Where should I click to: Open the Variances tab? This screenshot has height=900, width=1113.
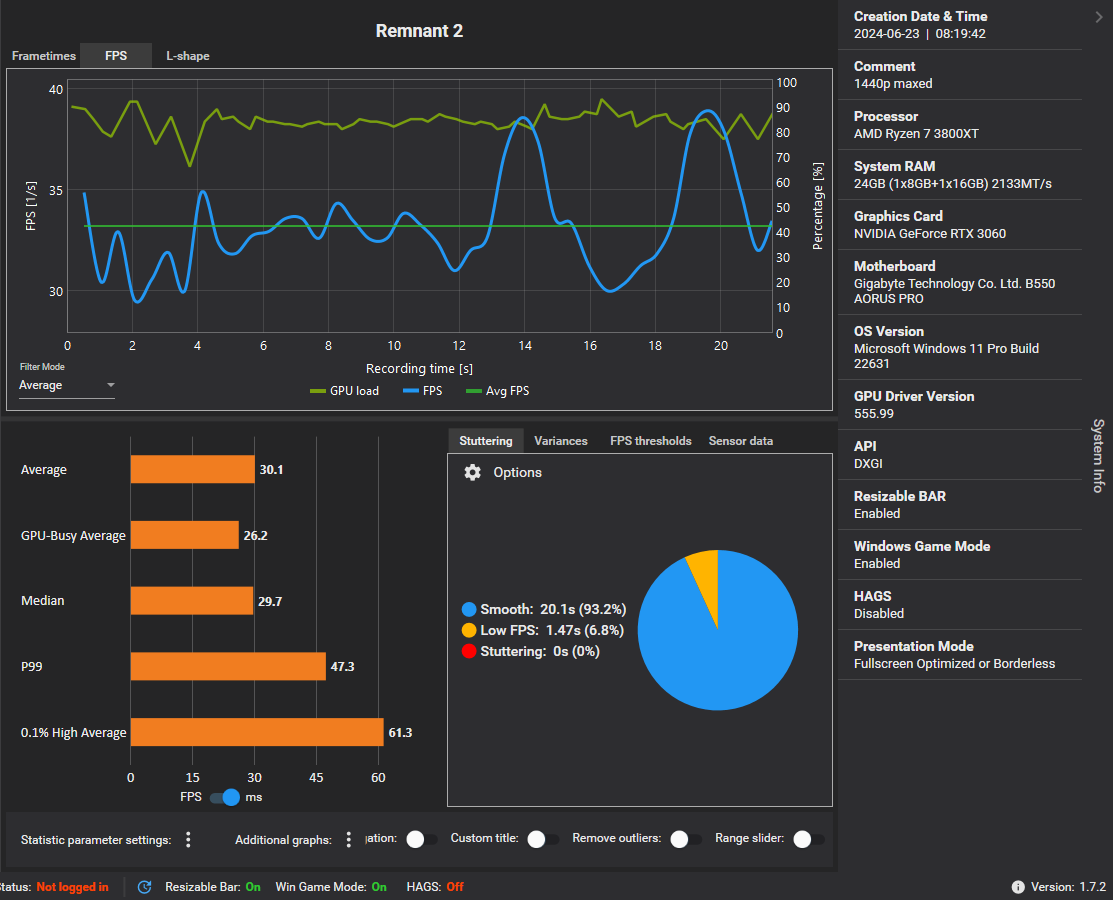point(561,441)
